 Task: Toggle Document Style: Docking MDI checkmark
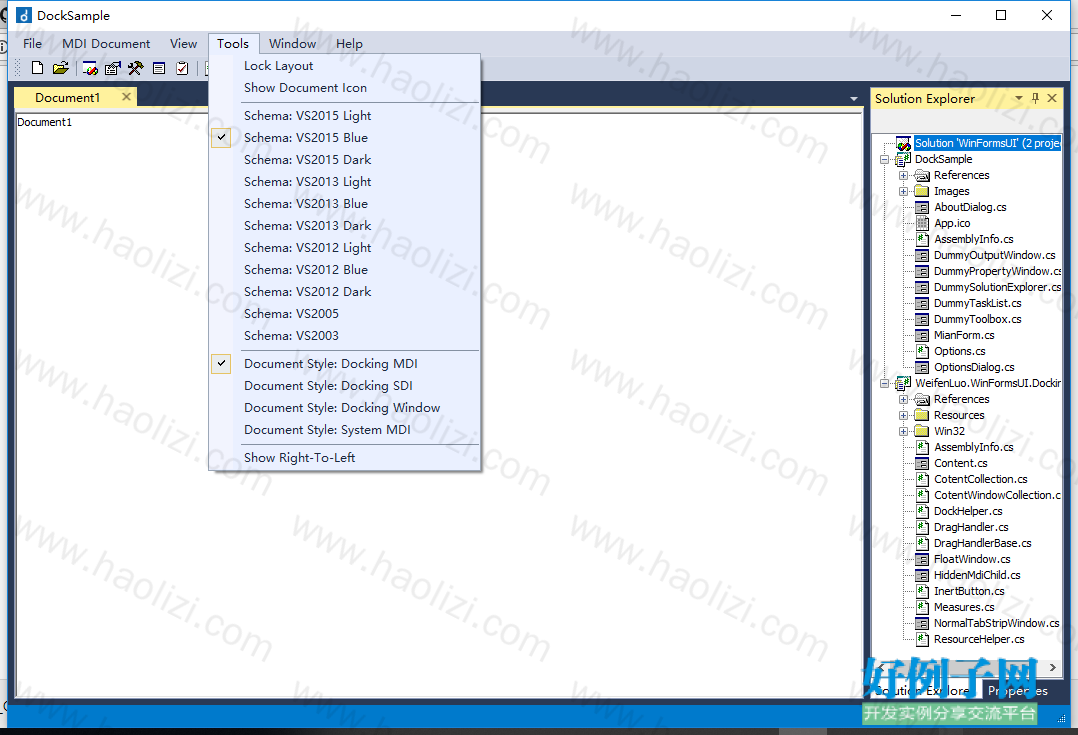[x=221, y=364]
